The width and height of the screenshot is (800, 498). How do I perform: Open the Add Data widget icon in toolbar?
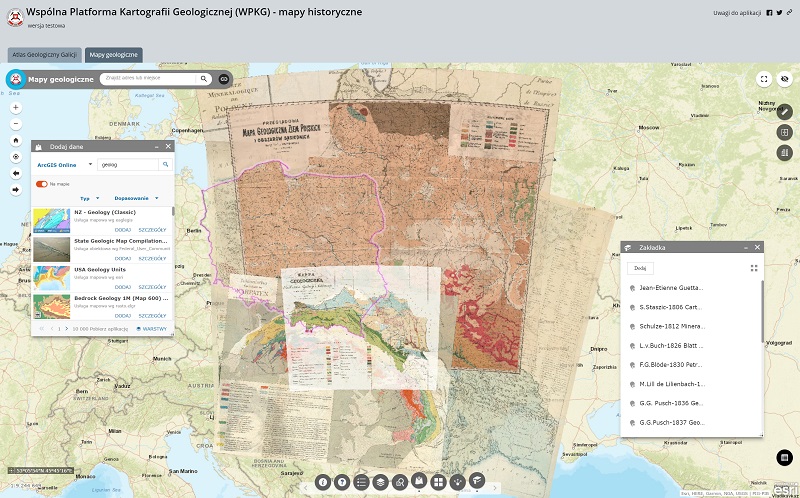tap(419, 481)
